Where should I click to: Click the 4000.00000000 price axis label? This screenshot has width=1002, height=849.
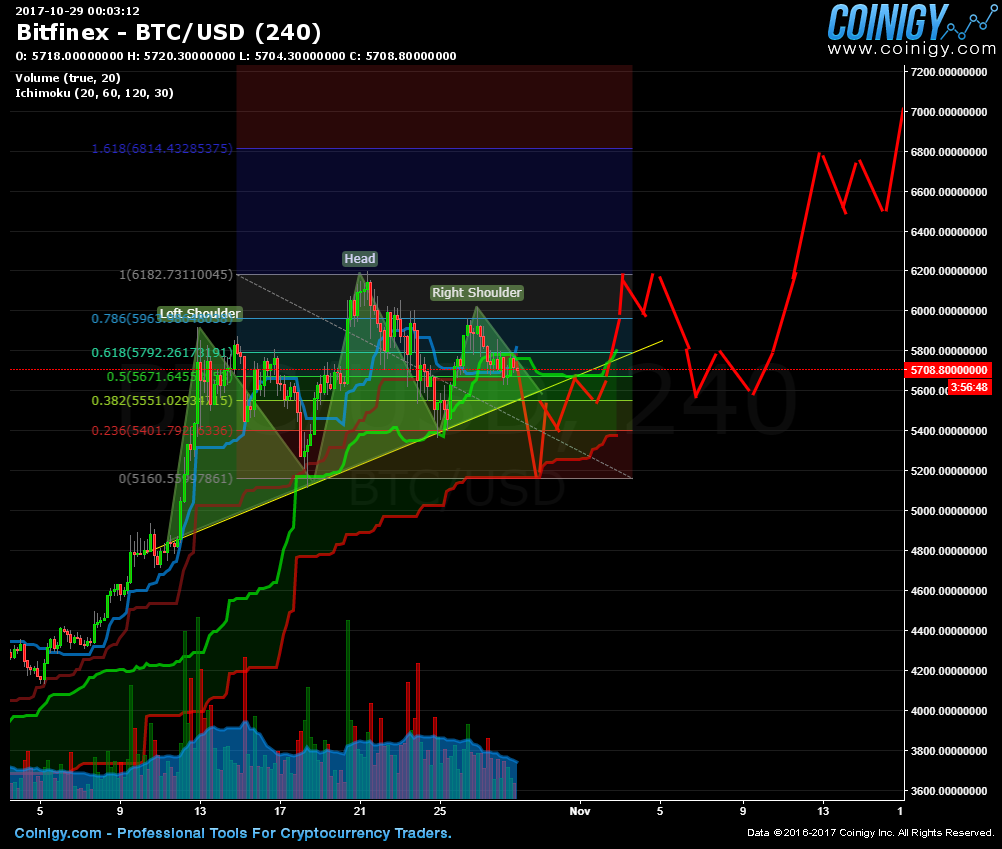[x=949, y=711]
